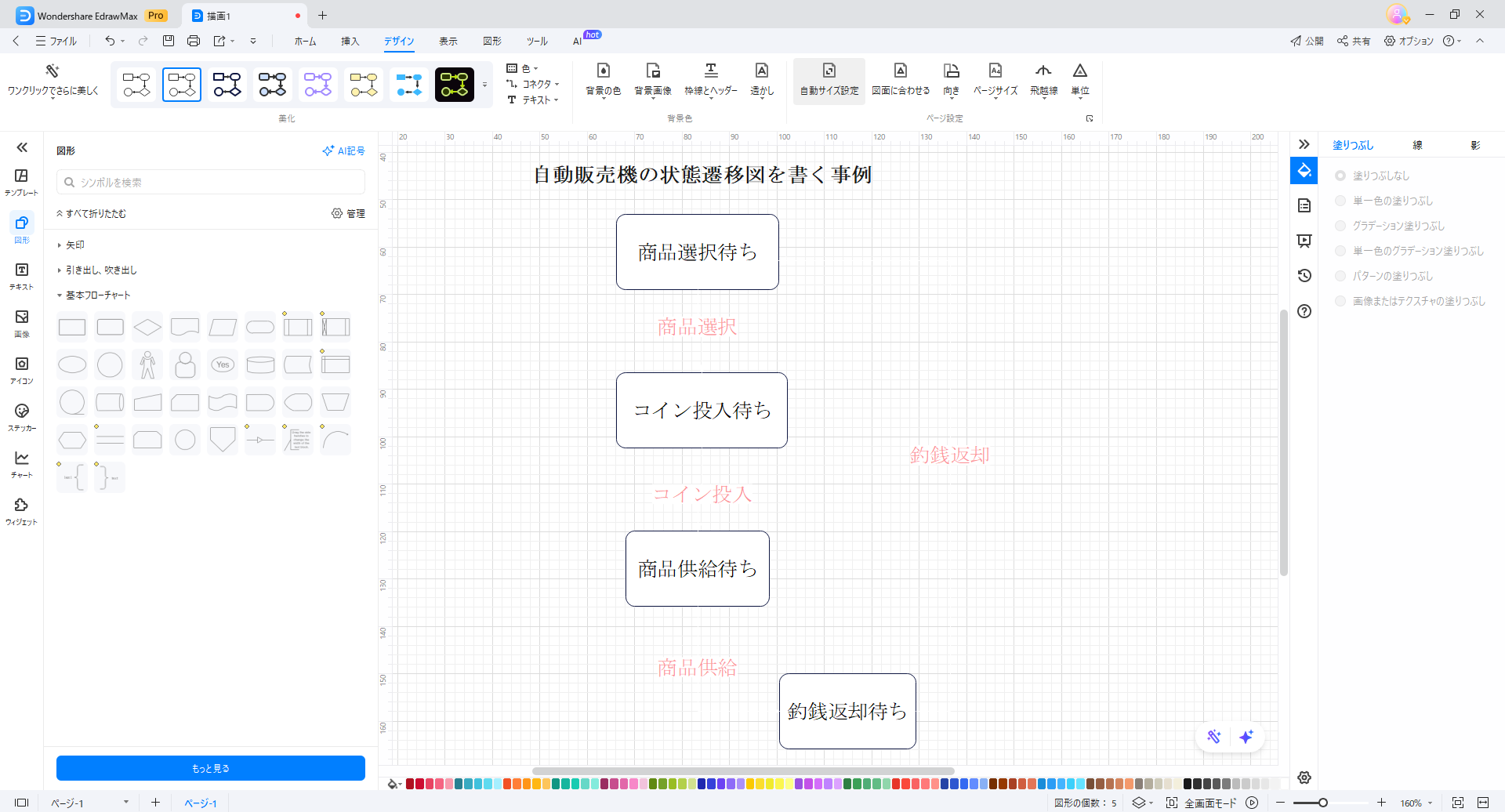This screenshot has width=1505, height=812.
Task: Expand the theme style gallery arrow
Action: (484, 85)
